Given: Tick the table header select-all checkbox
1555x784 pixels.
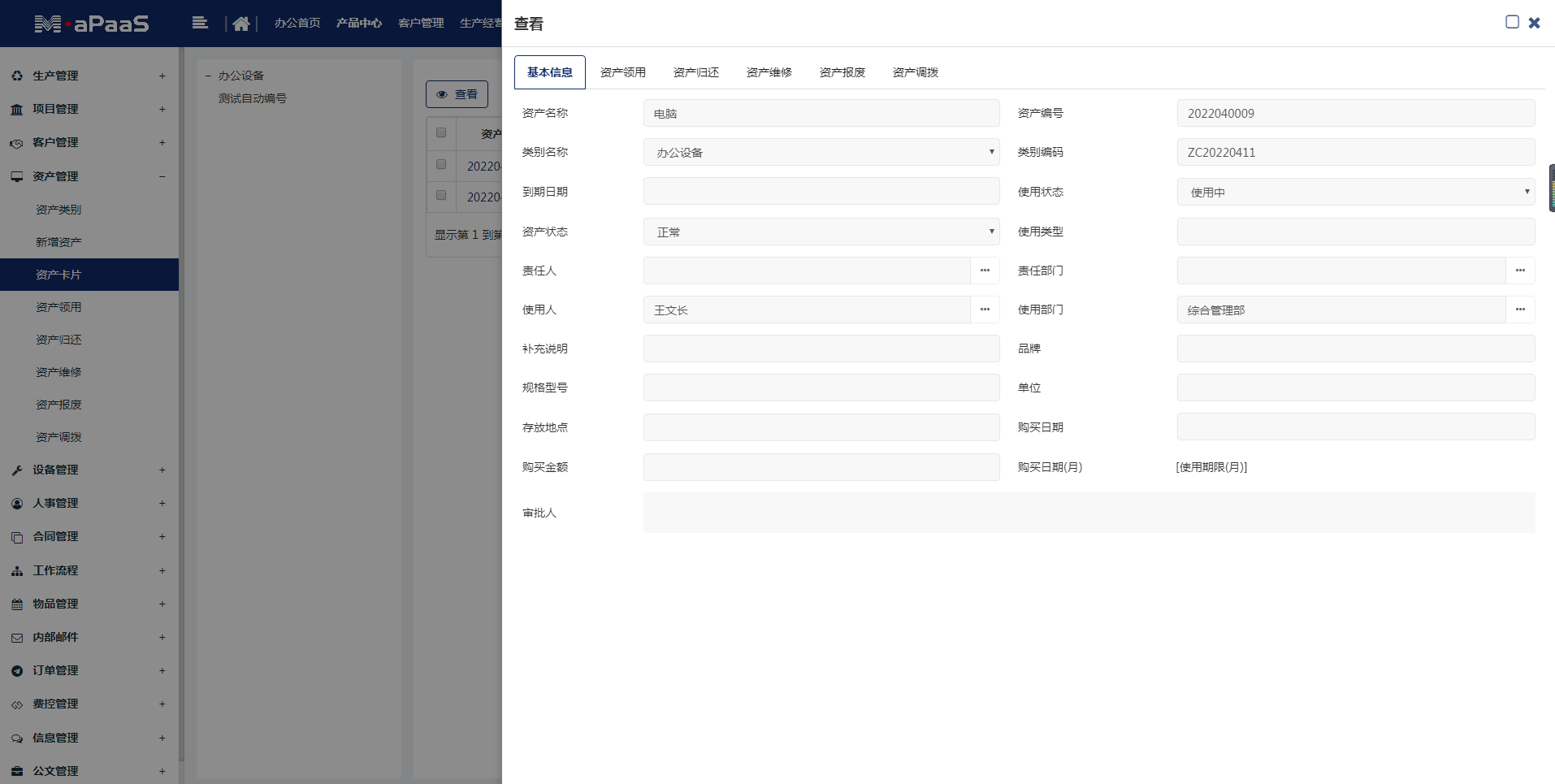Looking at the screenshot, I should click(441, 132).
